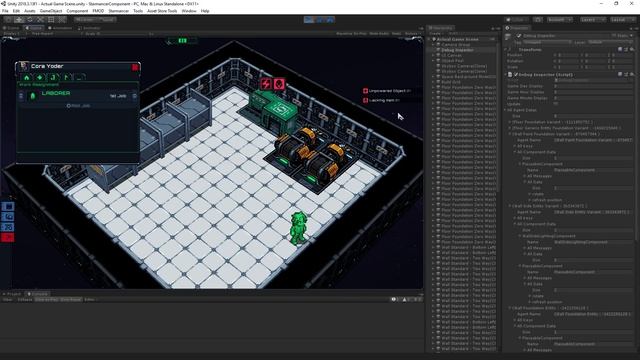Open the second green tab icon in Cora Yoder panel
Image resolution: width=640 pixels, height=360 pixels.
(x=40, y=77)
